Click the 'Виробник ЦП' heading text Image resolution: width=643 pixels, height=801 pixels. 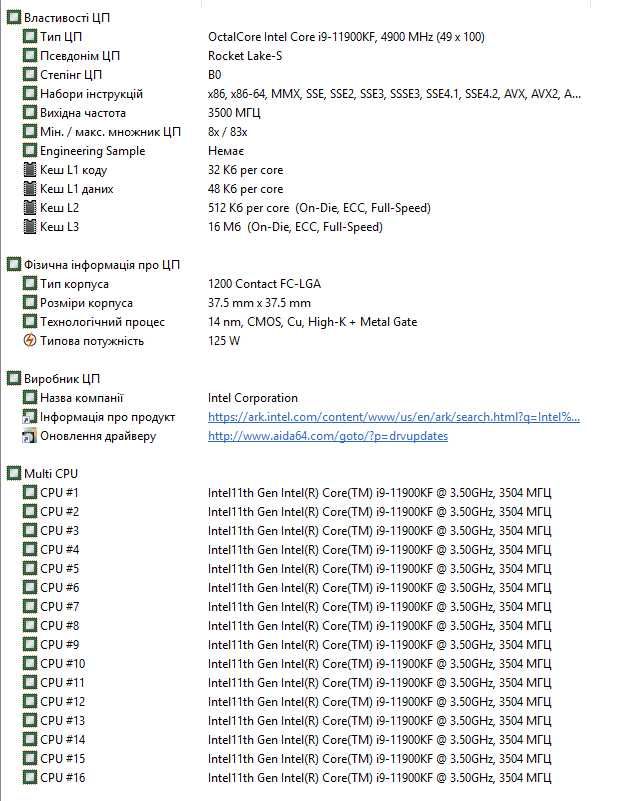[x=62, y=379]
